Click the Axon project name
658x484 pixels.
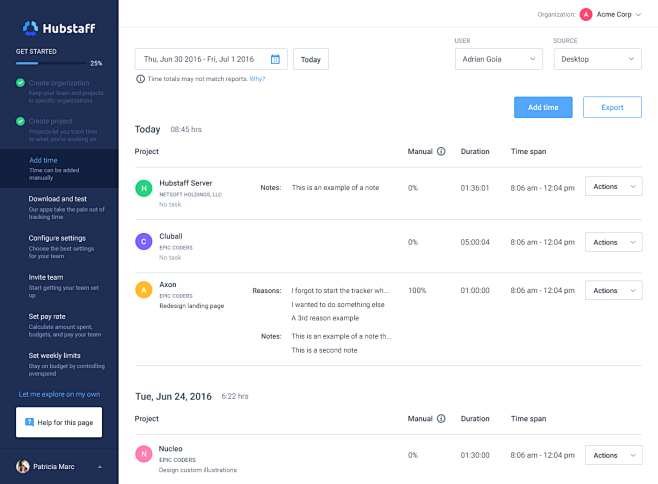pyautogui.click(x=167, y=285)
